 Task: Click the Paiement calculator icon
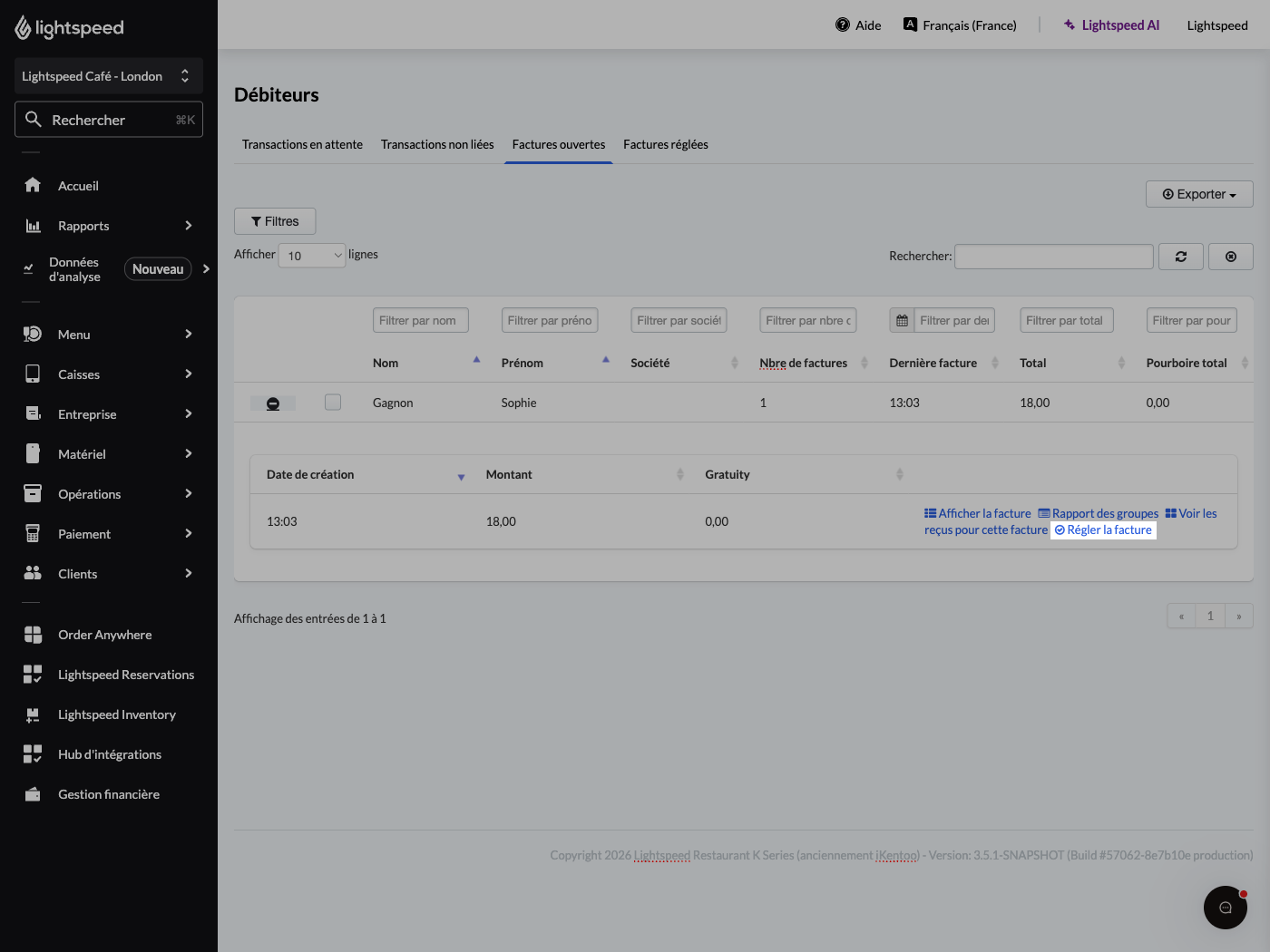pyautogui.click(x=33, y=533)
